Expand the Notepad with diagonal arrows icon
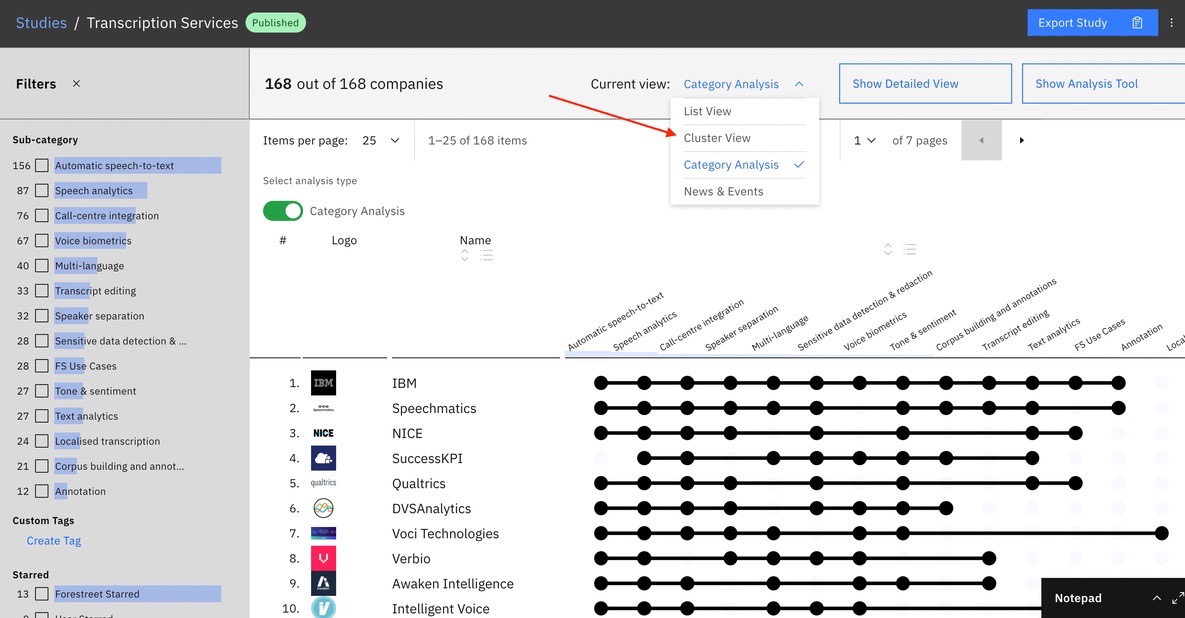 tap(1177, 598)
